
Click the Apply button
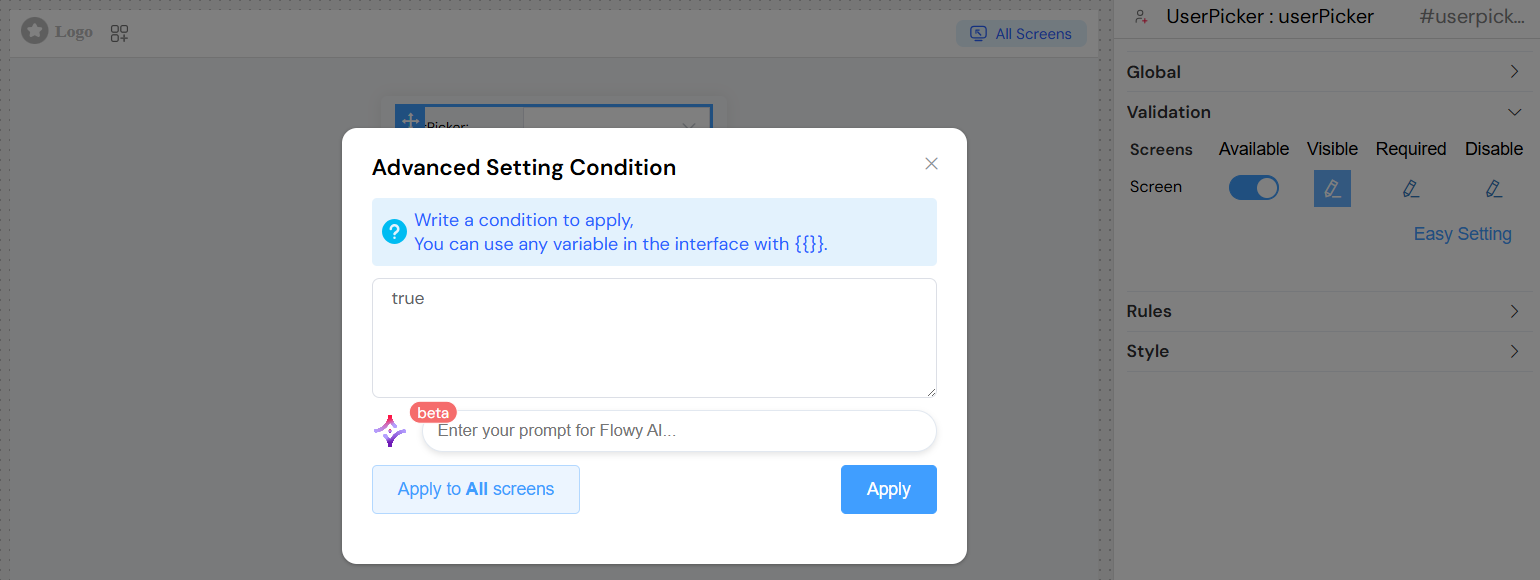(888, 489)
